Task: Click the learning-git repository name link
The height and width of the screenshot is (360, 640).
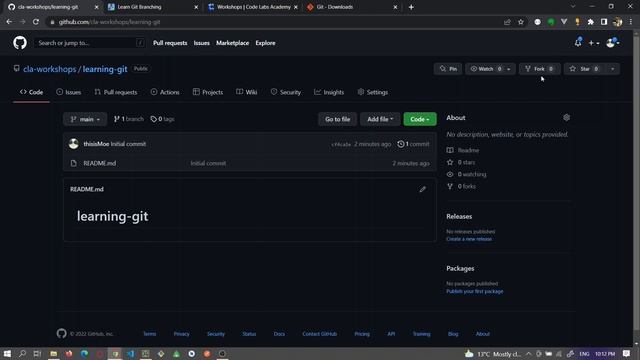Action: 105,69
